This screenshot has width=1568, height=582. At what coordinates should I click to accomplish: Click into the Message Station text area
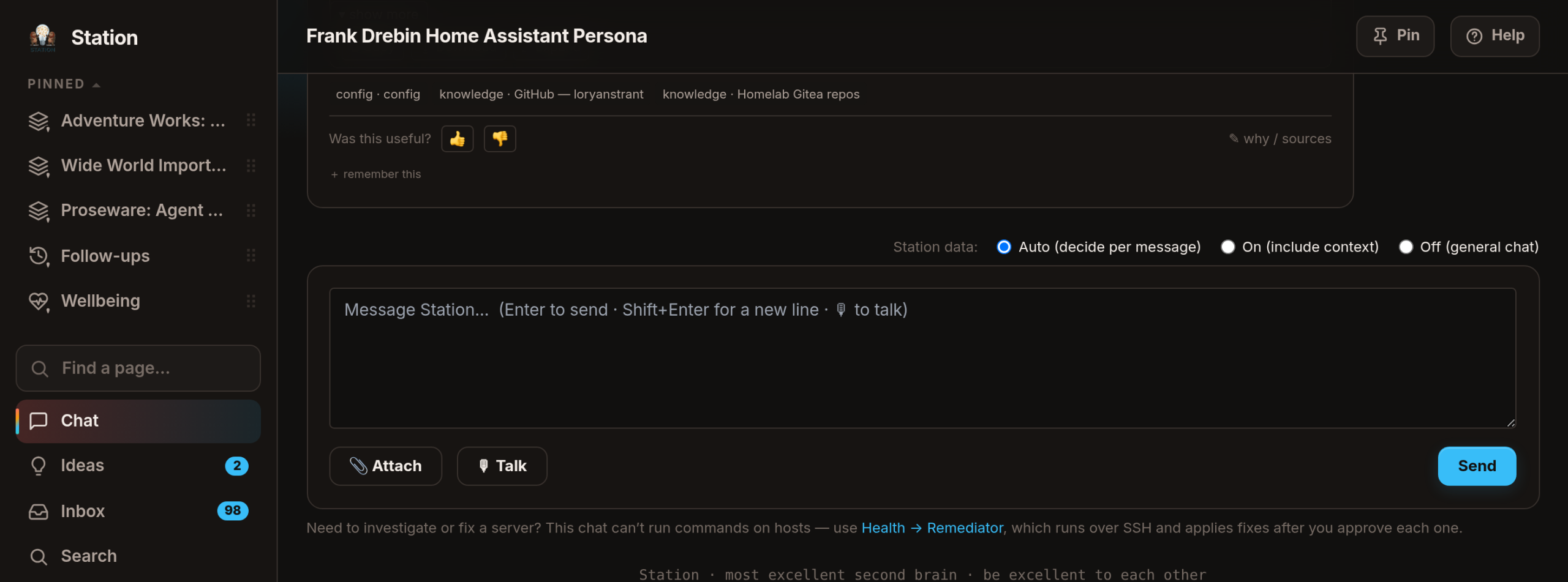[x=922, y=358]
